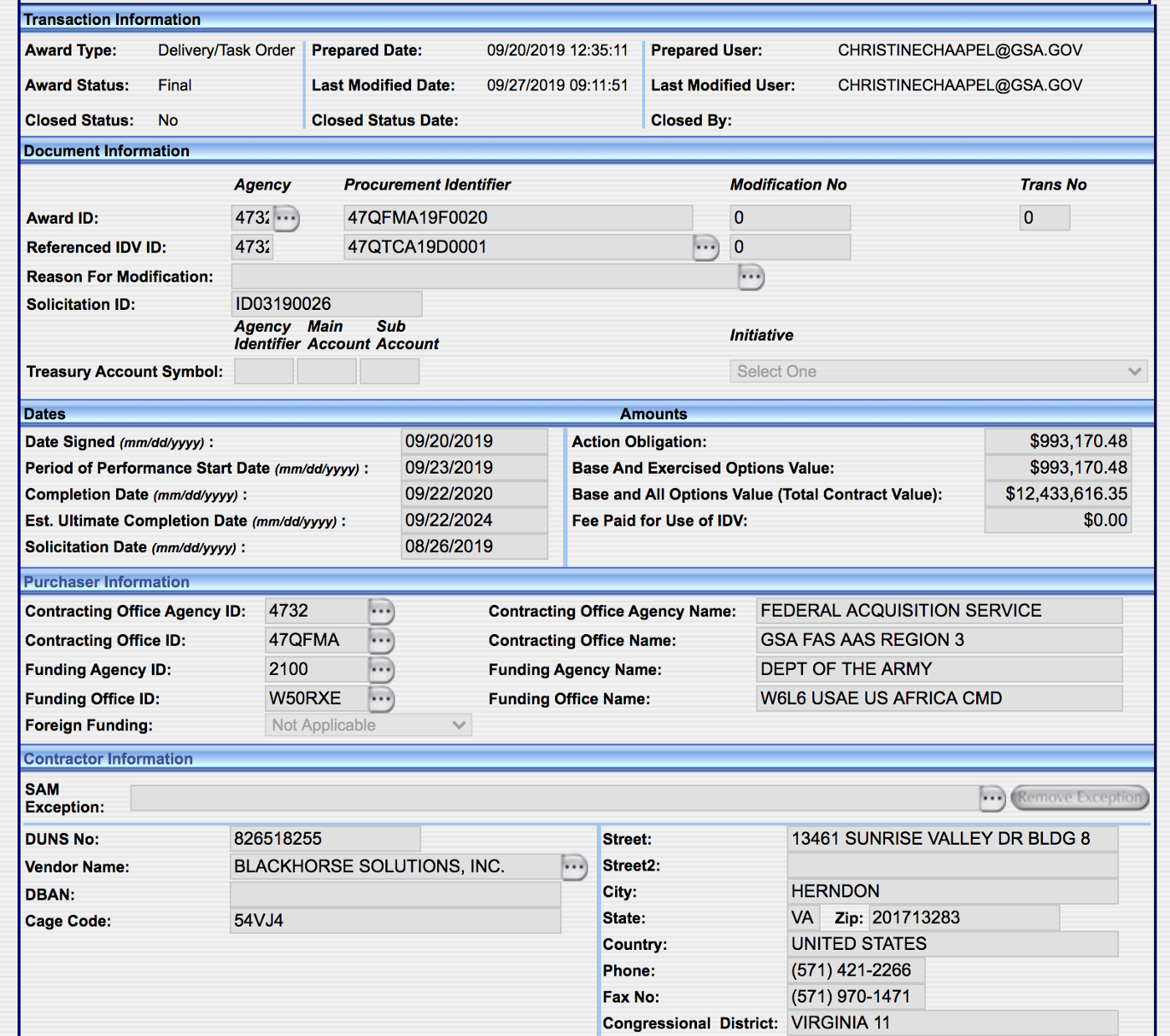Expand the Initiative Select One dropdown
The width and height of the screenshot is (1170, 1036).
938,372
